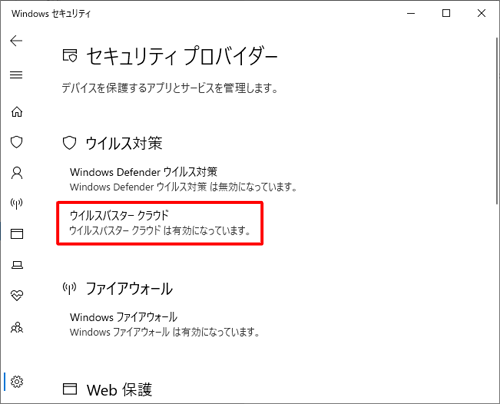Minimize the Windows セキュリティ window
500x404 pixels.
(x=411, y=13)
